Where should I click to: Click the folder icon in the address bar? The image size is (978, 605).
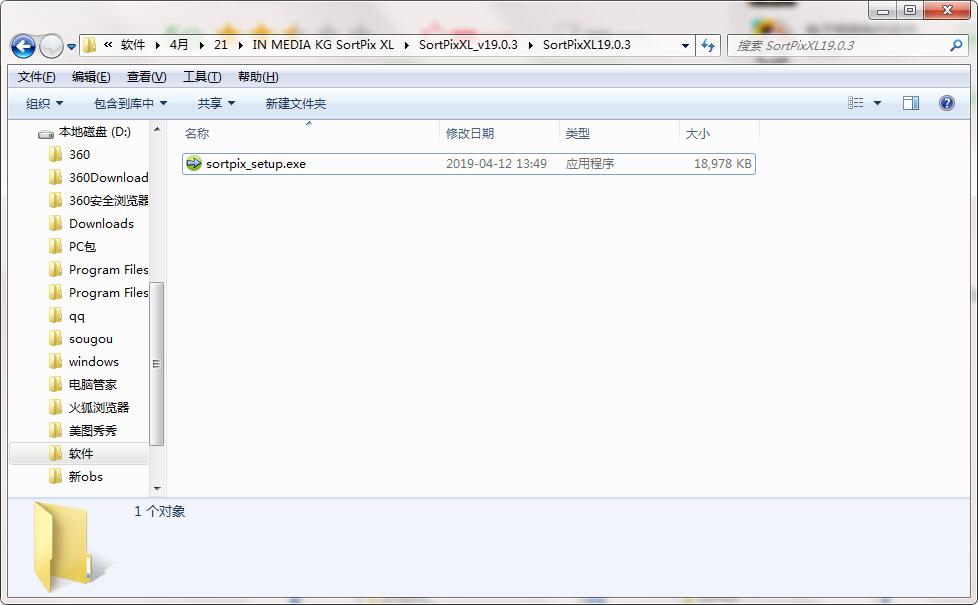90,45
